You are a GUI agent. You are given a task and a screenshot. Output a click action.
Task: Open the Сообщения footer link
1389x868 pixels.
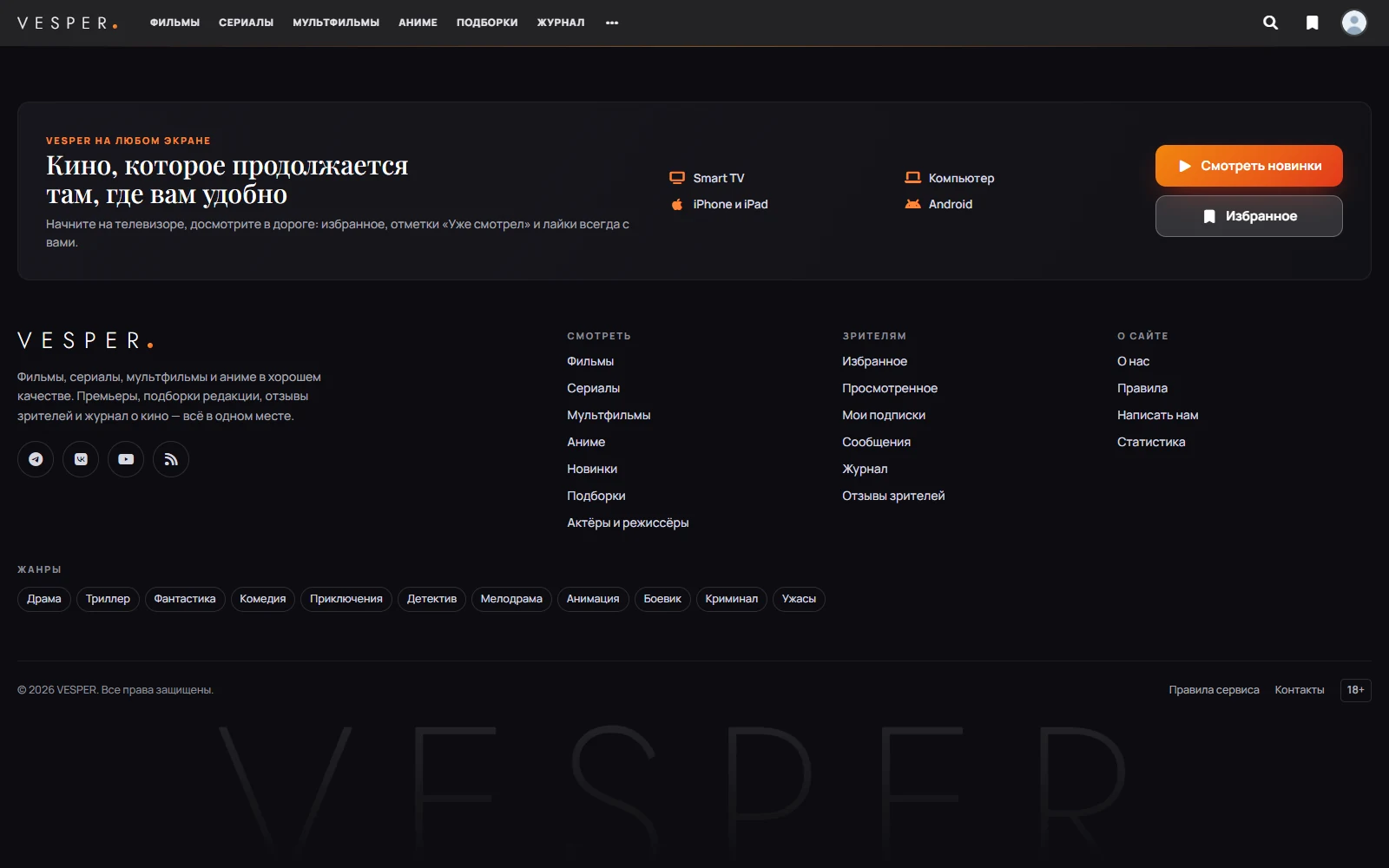876,442
